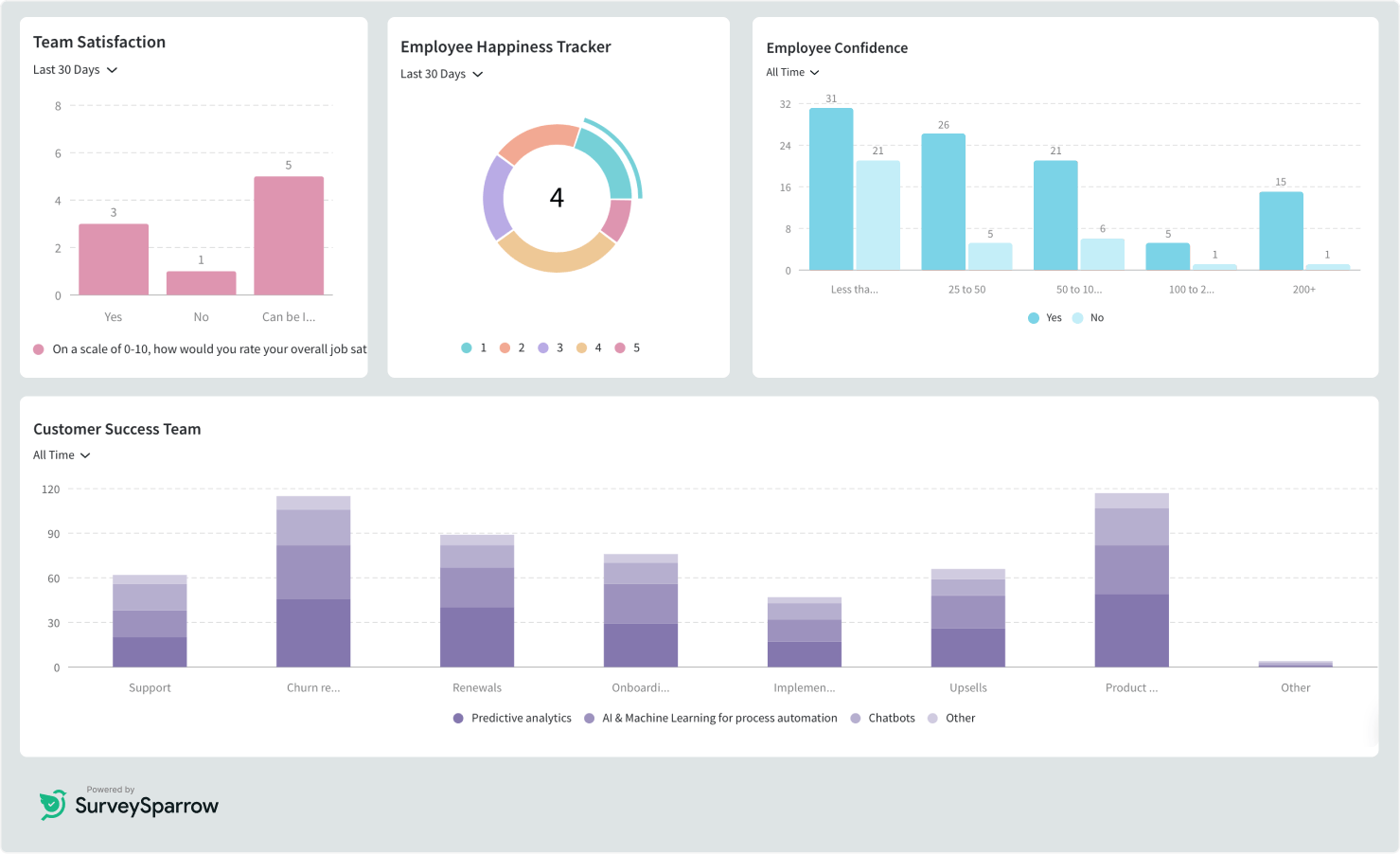Open Employee Confidence All Time dropdown
This screenshot has width=1400, height=854.
[792, 72]
